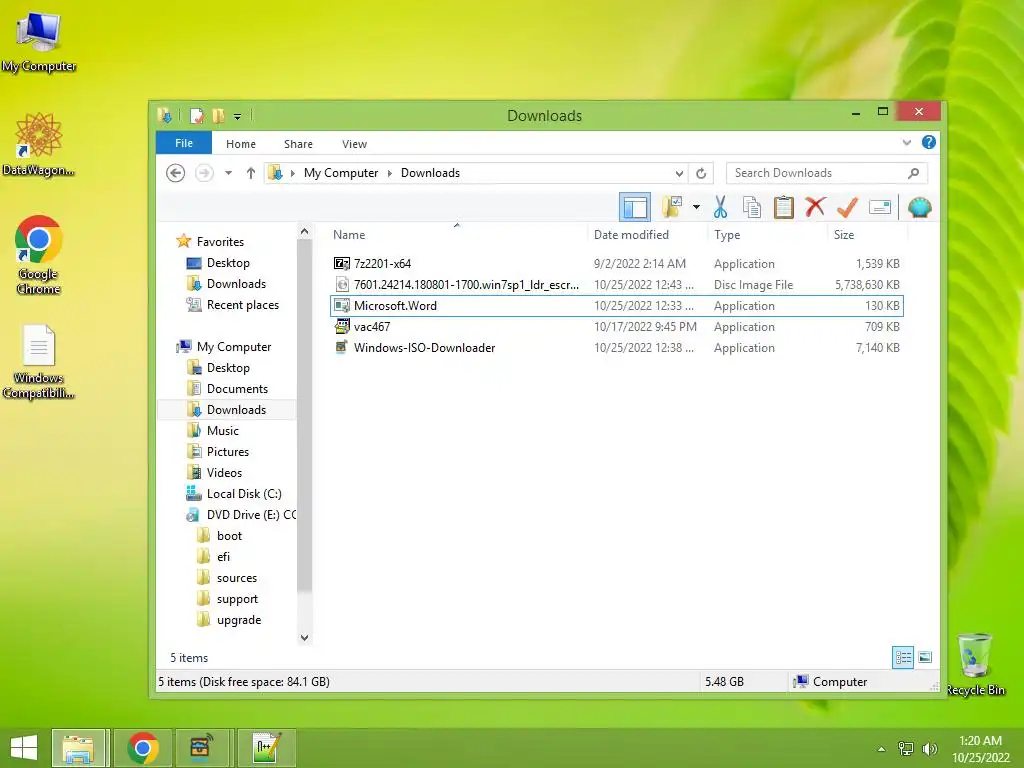Click navigation pane scroll down arrow

(304, 637)
